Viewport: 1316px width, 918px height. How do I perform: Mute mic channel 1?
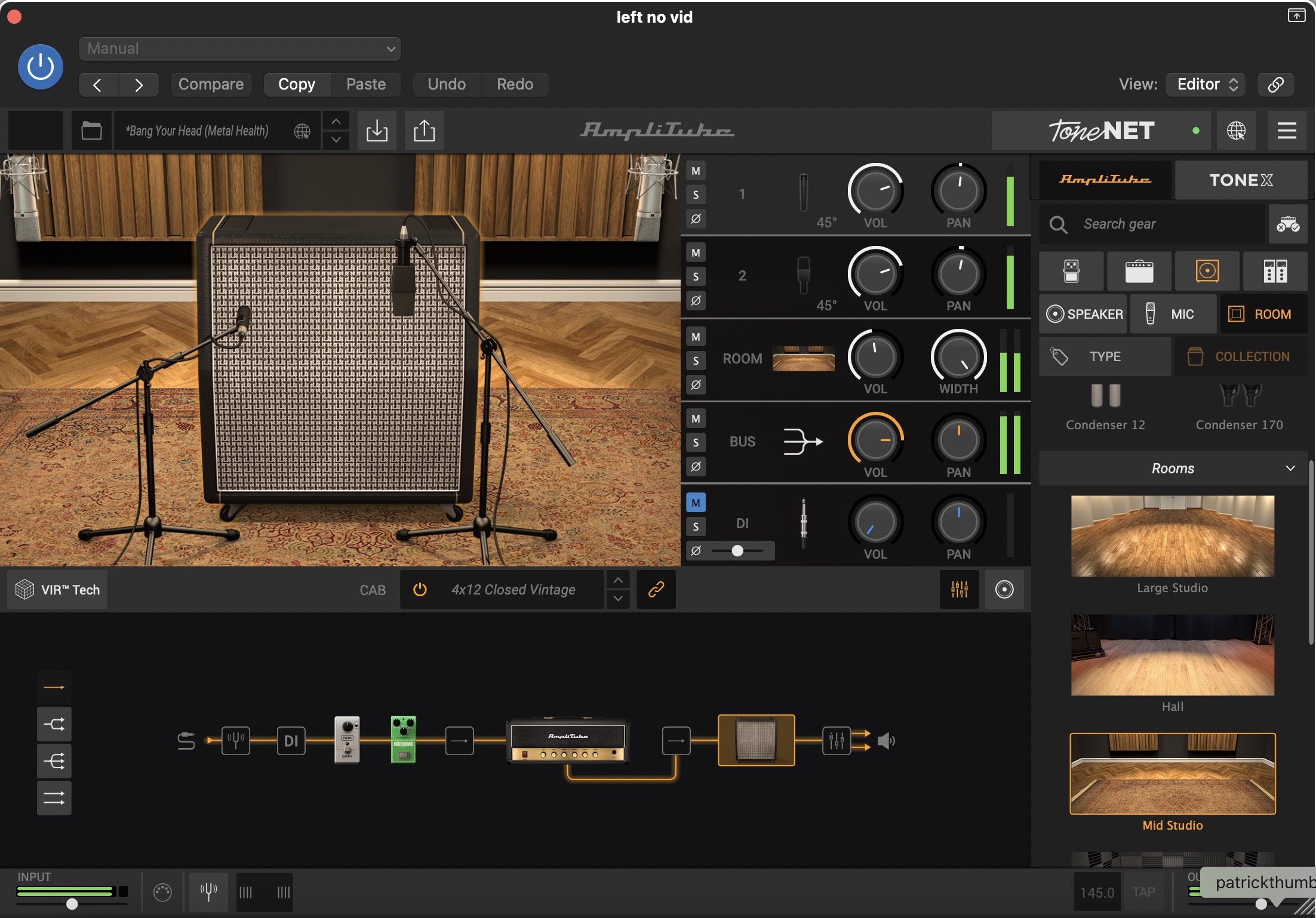point(696,171)
